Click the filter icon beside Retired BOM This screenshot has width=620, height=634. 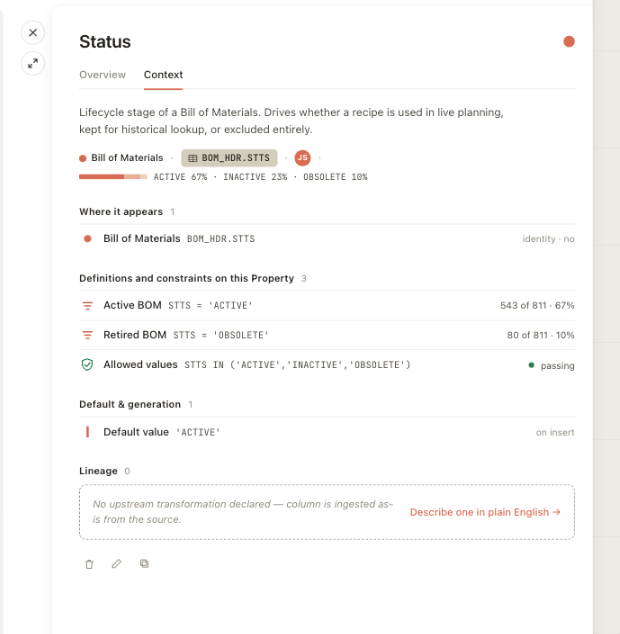pyautogui.click(x=87, y=335)
